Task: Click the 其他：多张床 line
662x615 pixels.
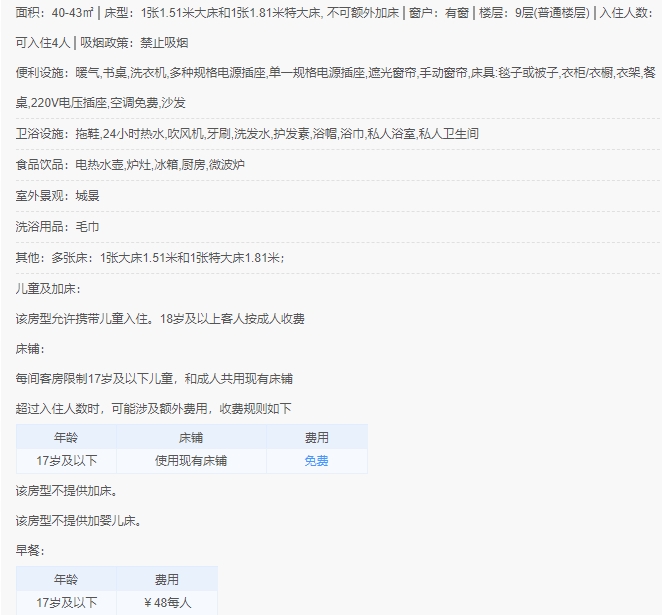Action: (150, 257)
